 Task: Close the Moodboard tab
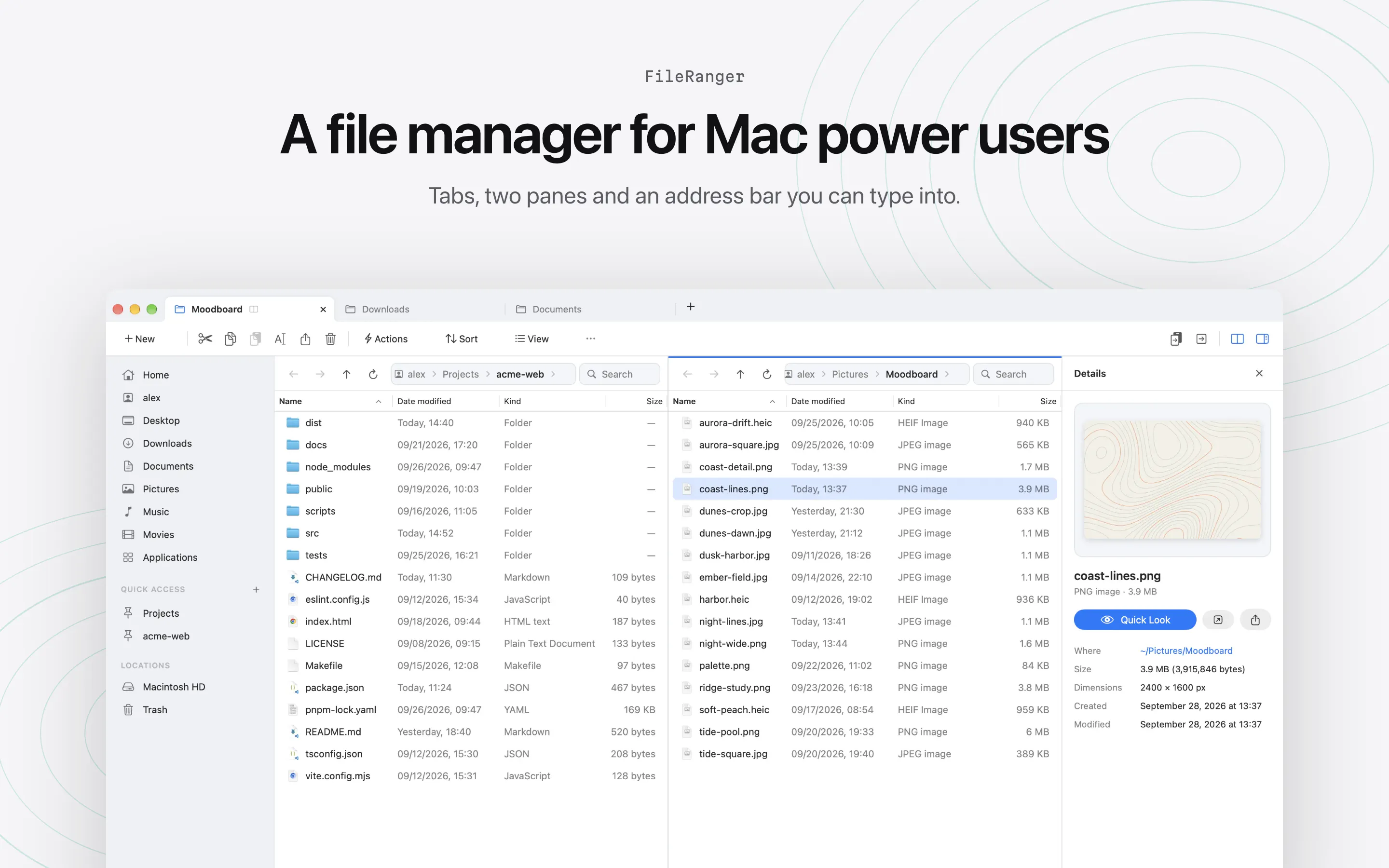coord(323,310)
